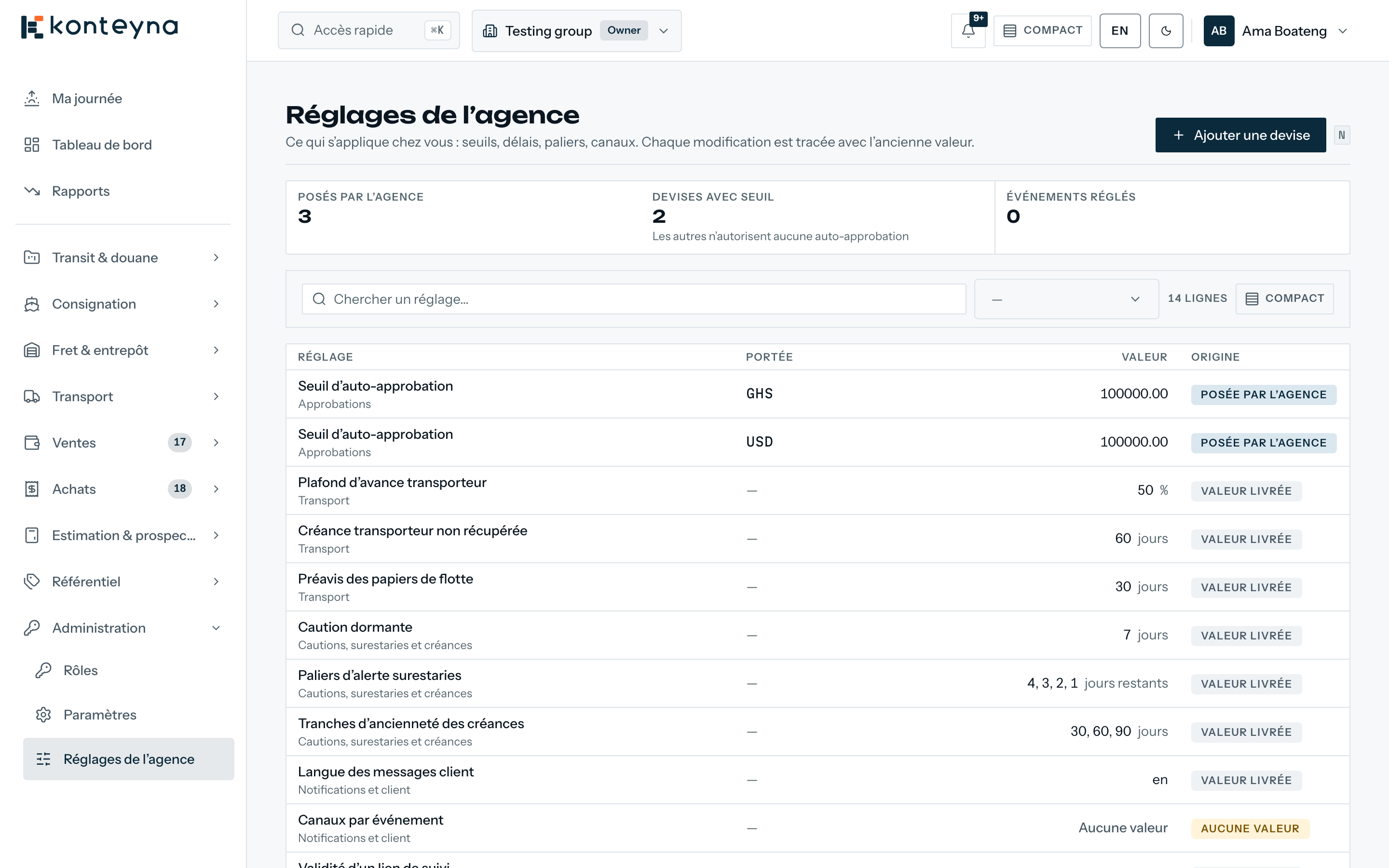Open the Créance transporteur non récupérée row
The height and width of the screenshot is (868, 1389).
point(817,539)
